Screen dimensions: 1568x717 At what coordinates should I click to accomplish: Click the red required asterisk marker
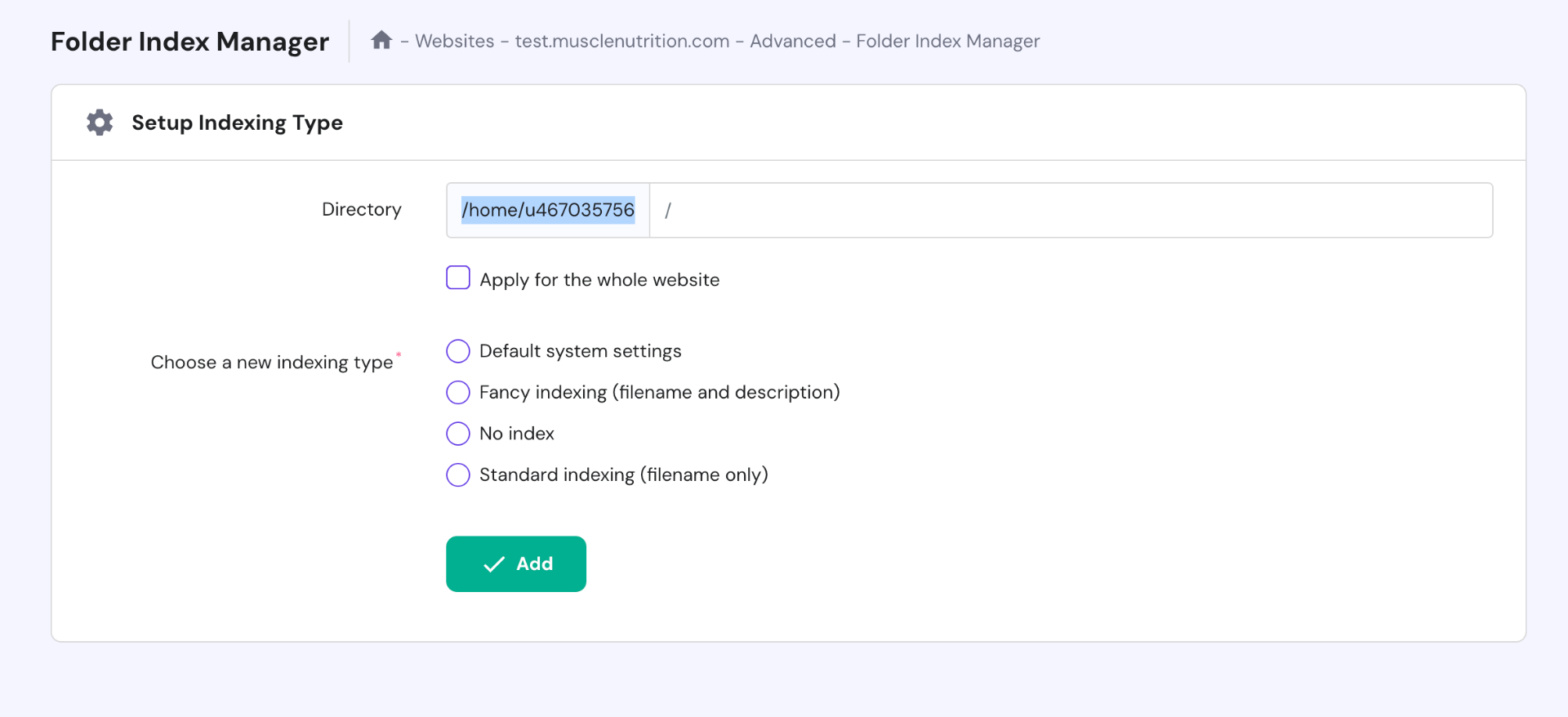399,354
